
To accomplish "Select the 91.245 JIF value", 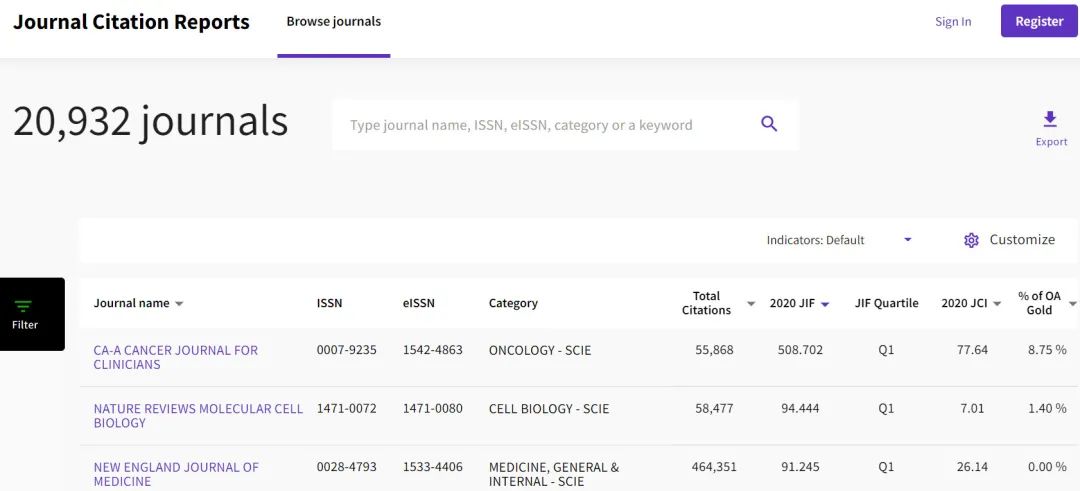I will (x=800, y=467).
